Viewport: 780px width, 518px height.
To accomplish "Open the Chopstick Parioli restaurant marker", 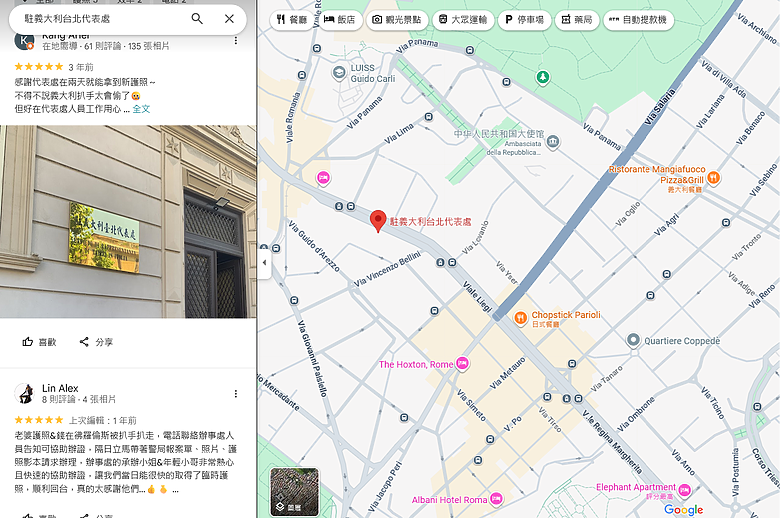I will point(520,317).
